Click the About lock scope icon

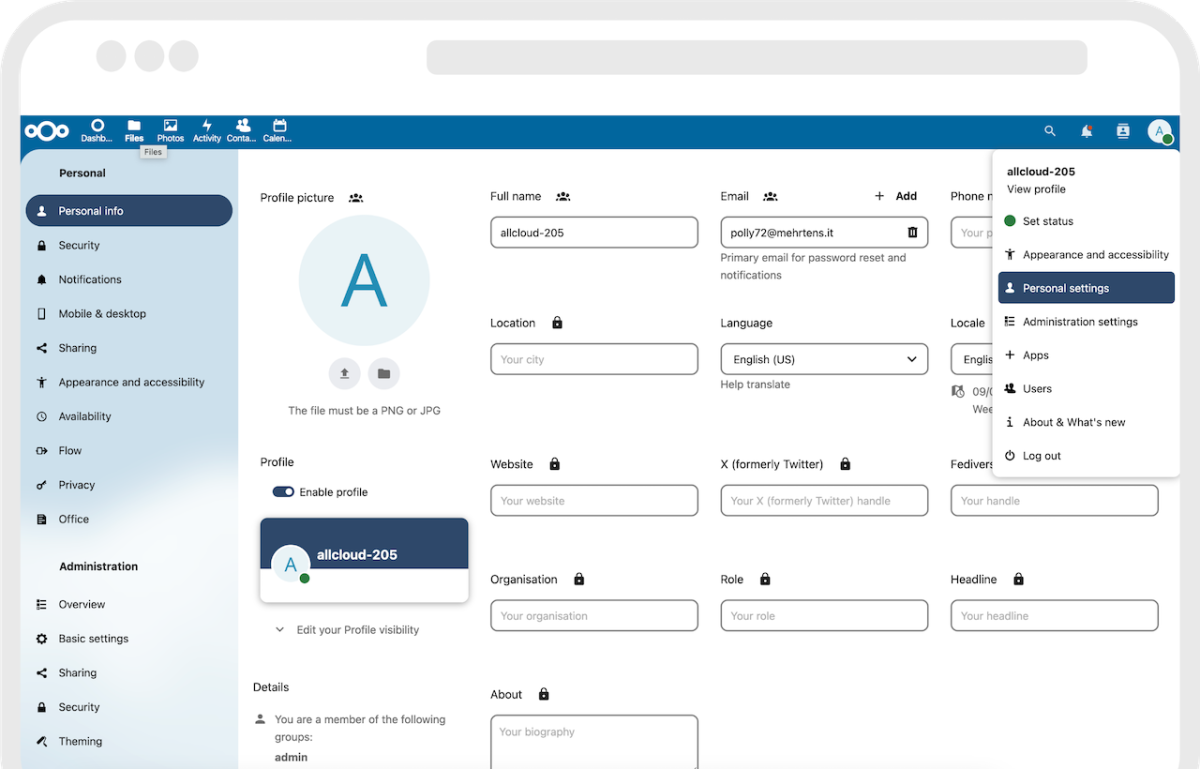[544, 694]
